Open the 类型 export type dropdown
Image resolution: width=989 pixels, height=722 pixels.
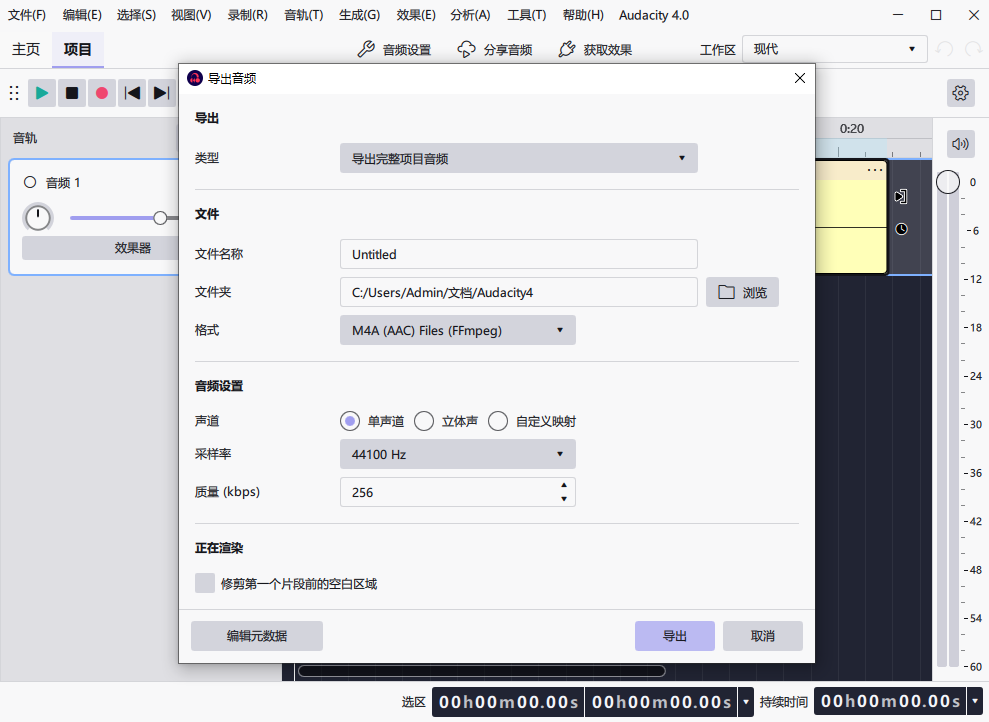point(518,158)
